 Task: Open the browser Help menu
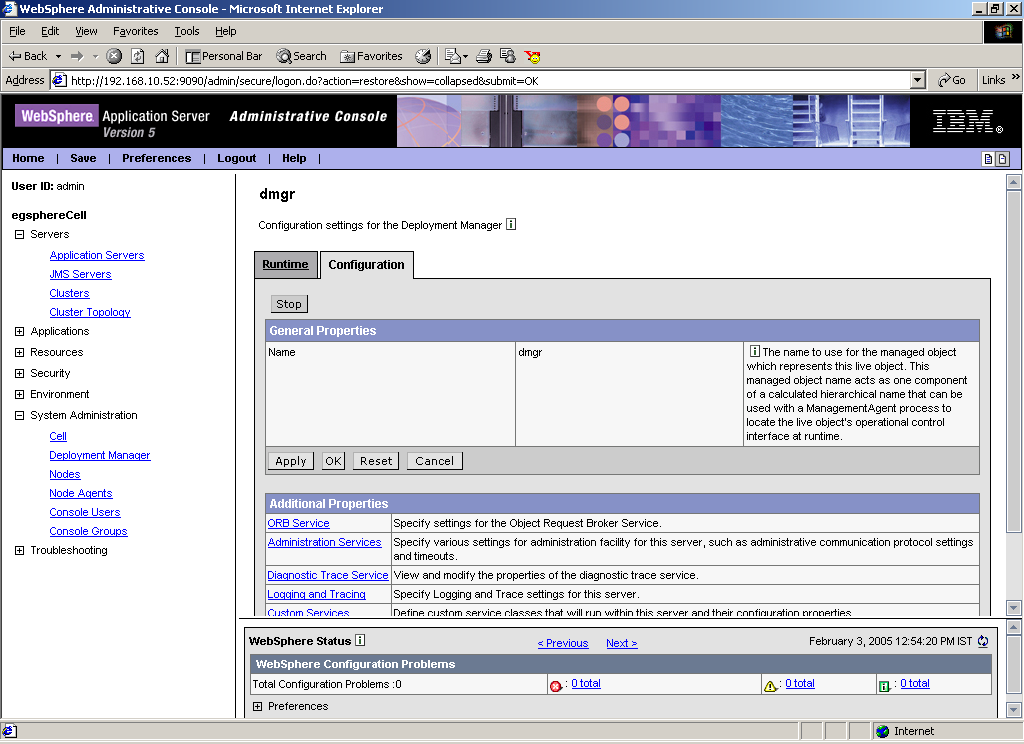pos(225,31)
